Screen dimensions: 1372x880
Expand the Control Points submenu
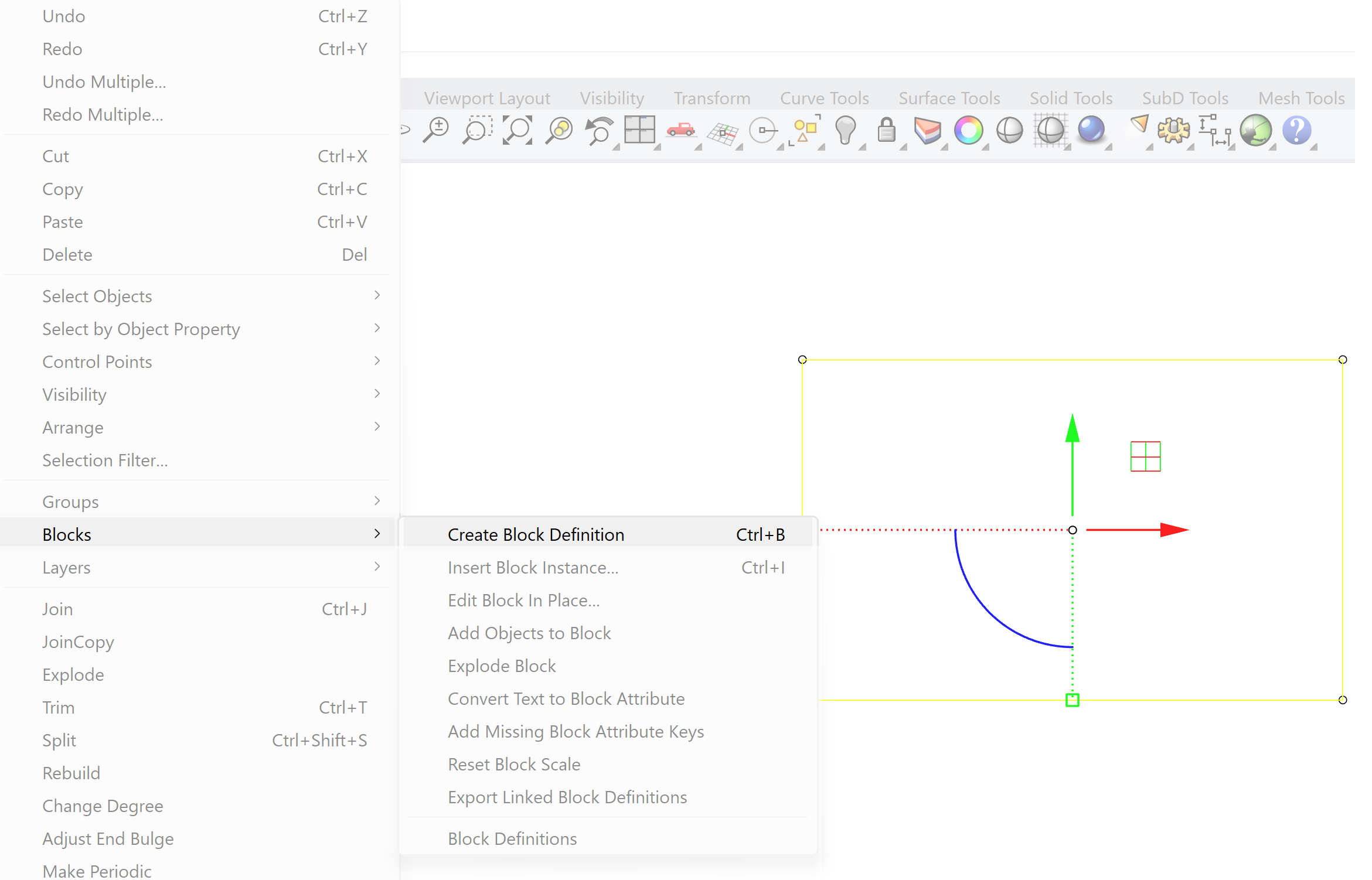[377, 361]
